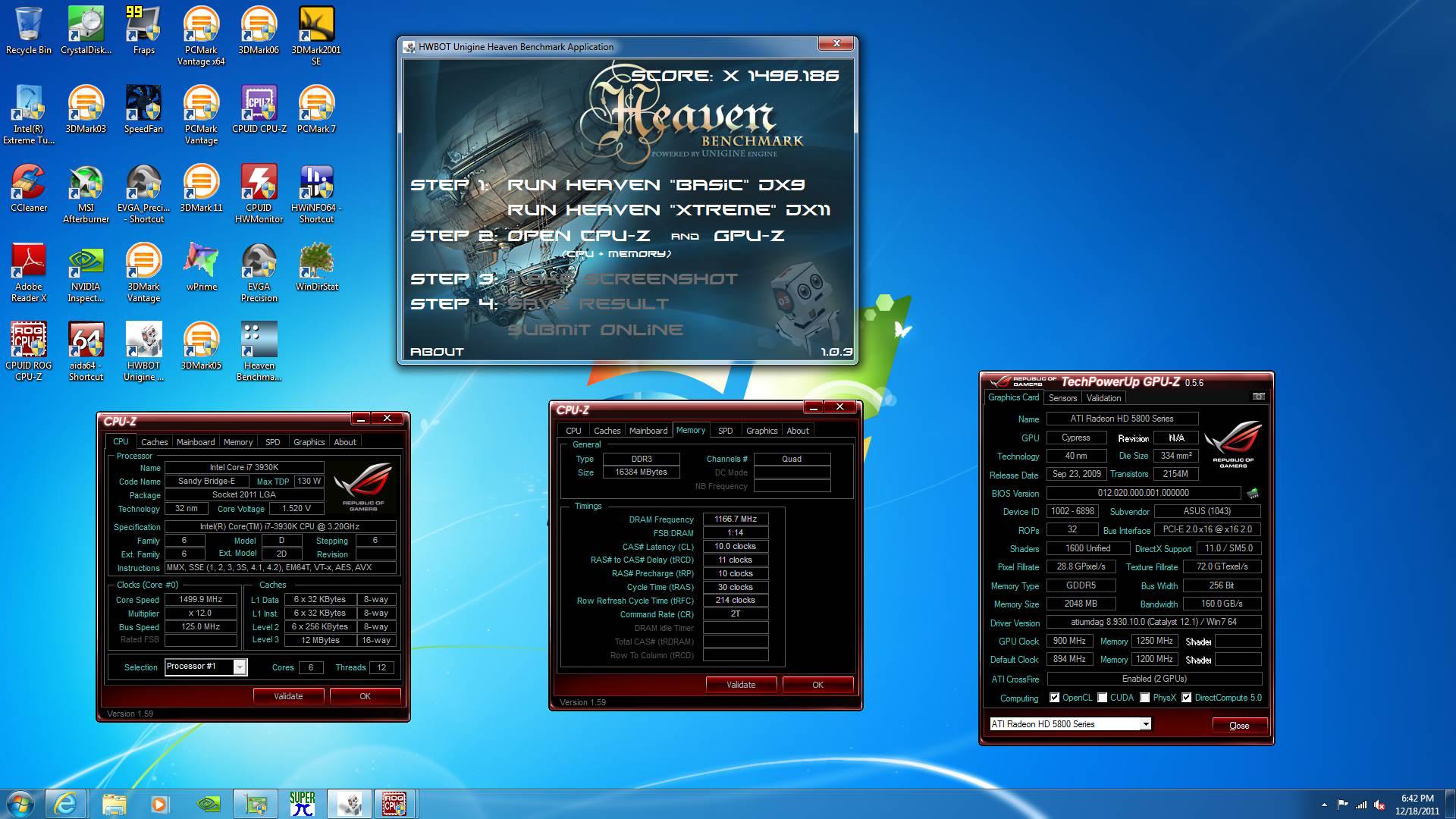
Task: Open aida64 shortcut on desktop
Action: point(86,351)
